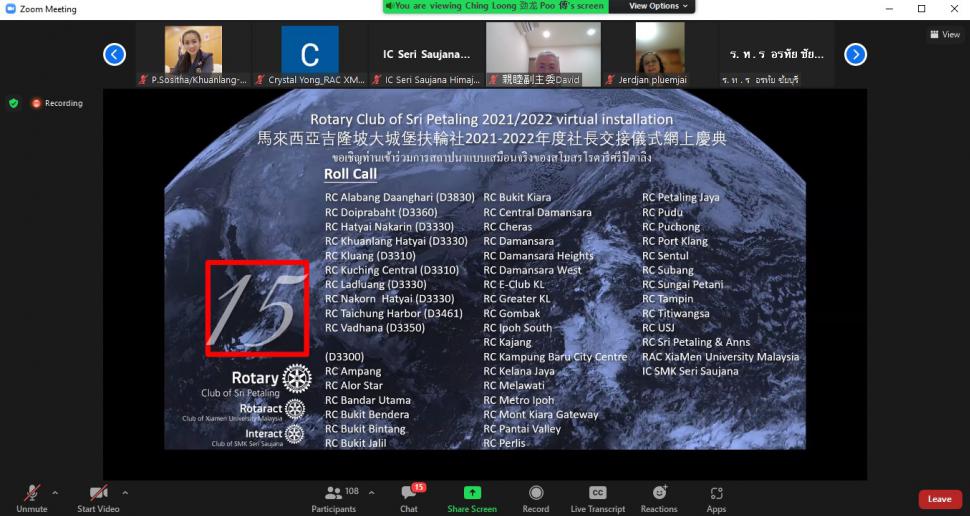The width and height of the screenshot is (970, 516).
Task: Start Video camera toggle
Action: [x=98, y=498]
